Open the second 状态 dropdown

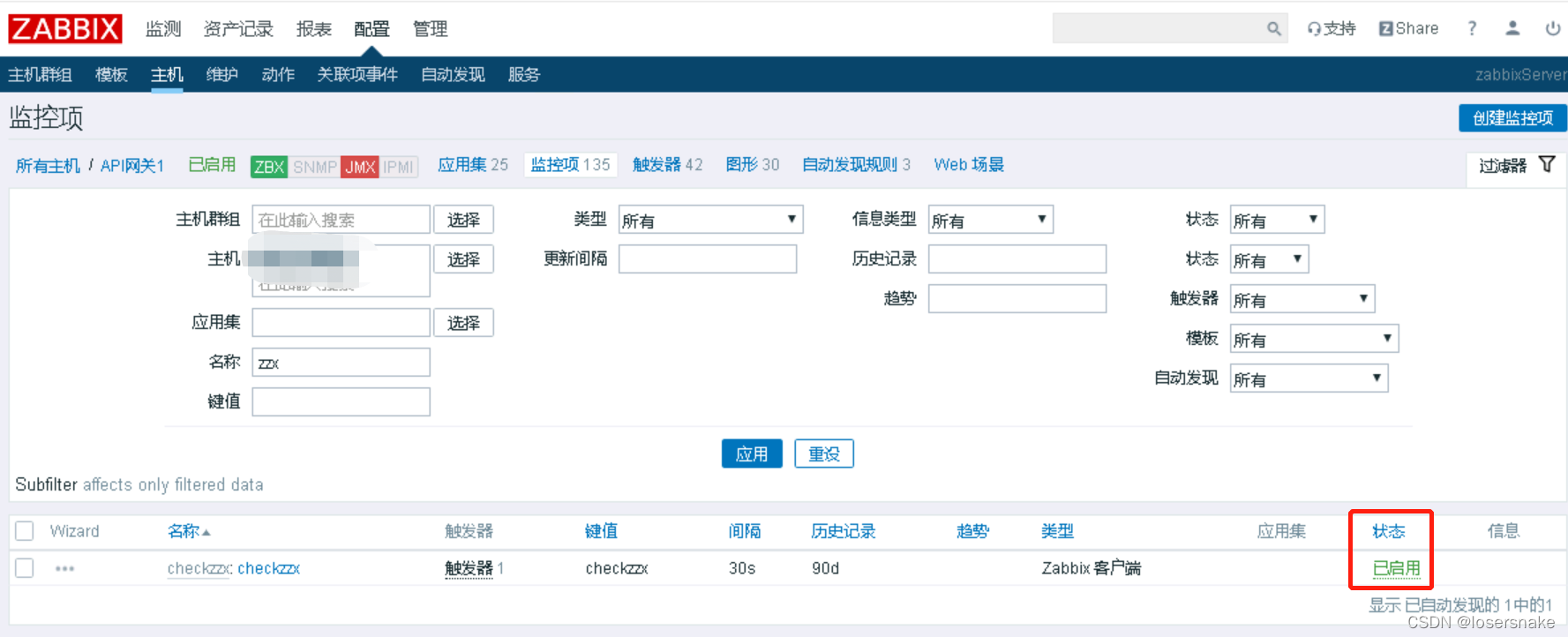point(1269,259)
